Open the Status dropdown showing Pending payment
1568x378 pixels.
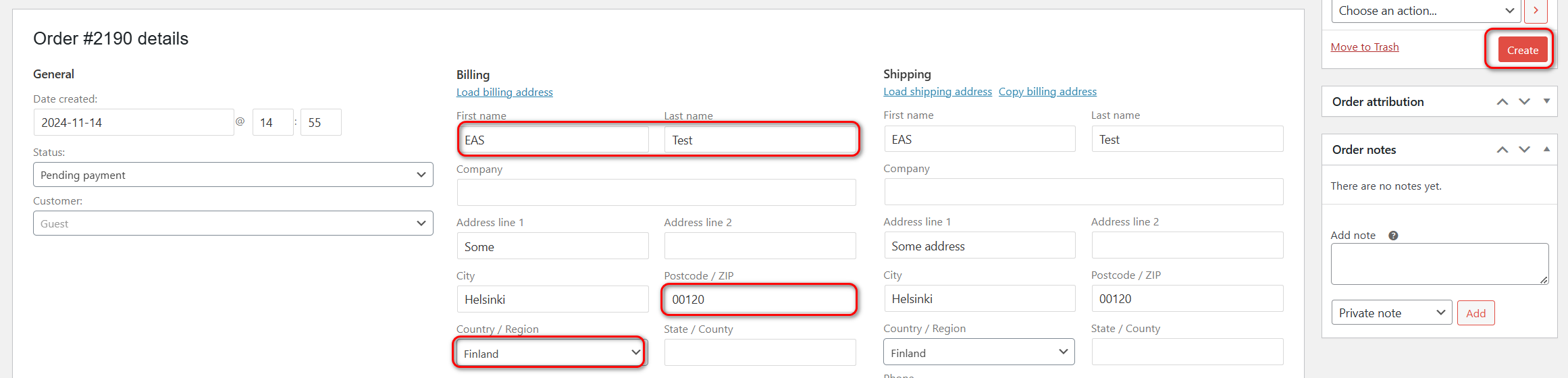click(233, 175)
